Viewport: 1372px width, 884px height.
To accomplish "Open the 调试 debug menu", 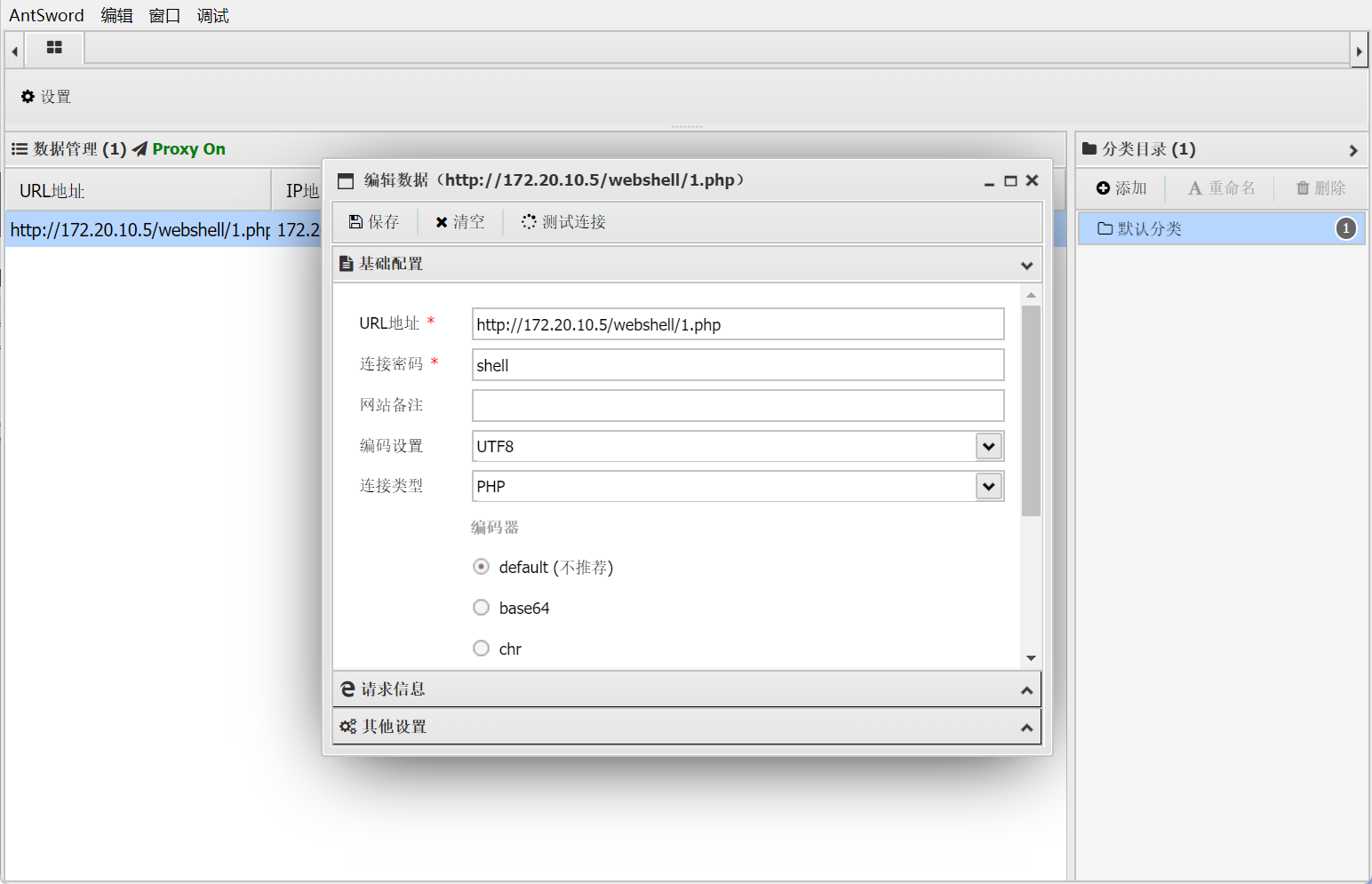I will click(212, 16).
